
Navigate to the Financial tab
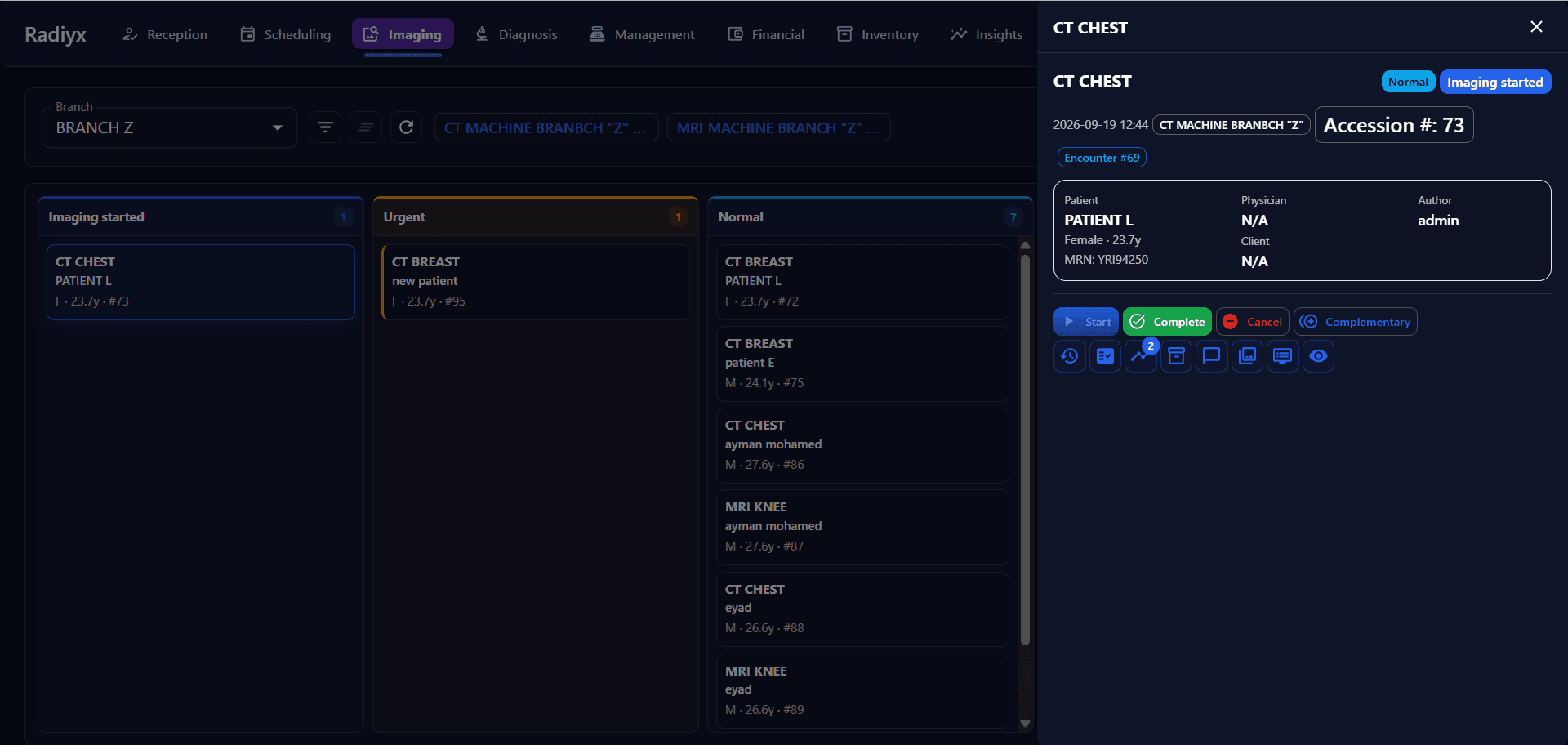(x=766, y=34)
